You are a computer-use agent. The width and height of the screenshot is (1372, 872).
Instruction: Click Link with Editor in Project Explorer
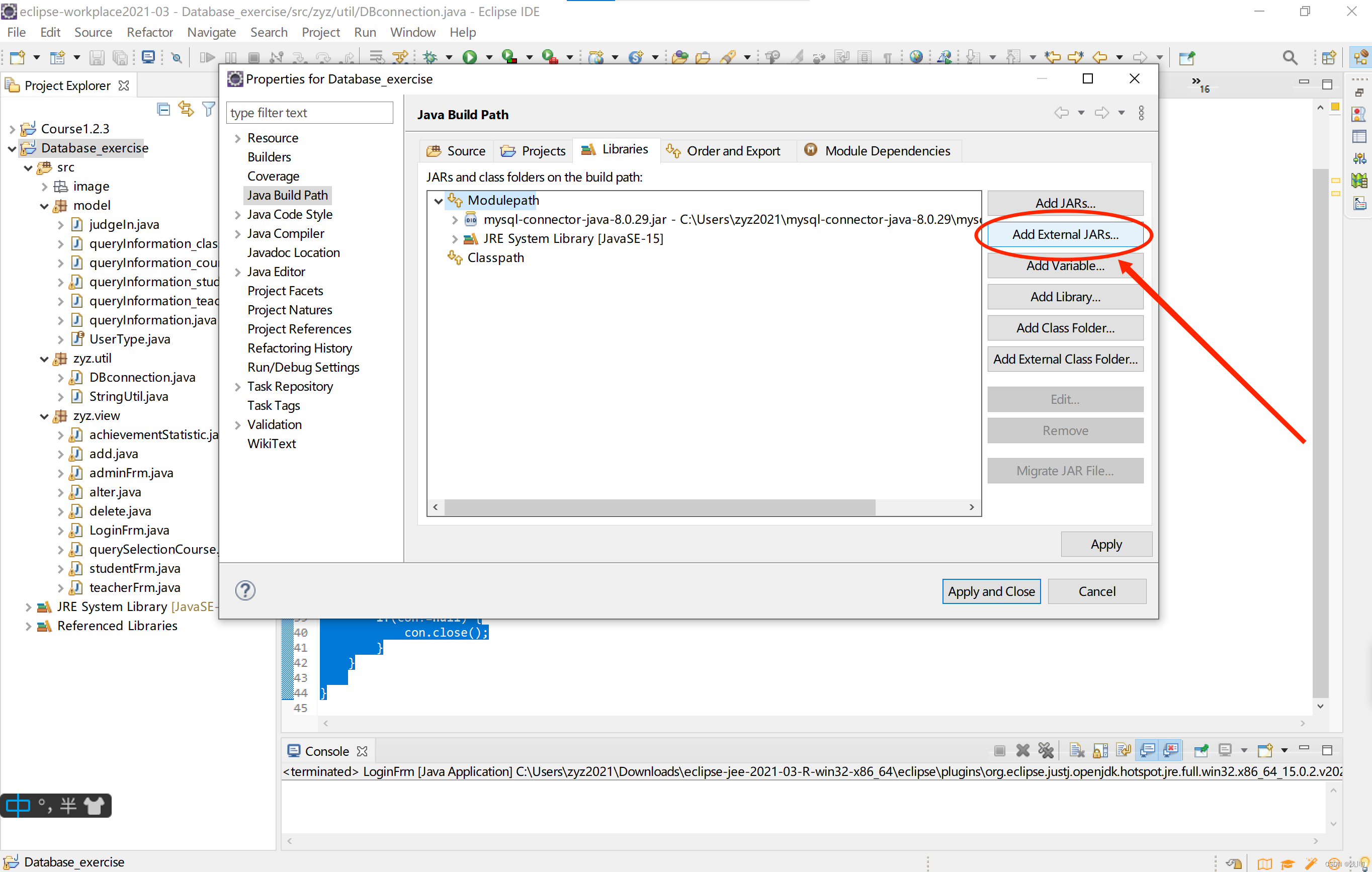pyautogui.click(x=186, y=108)
